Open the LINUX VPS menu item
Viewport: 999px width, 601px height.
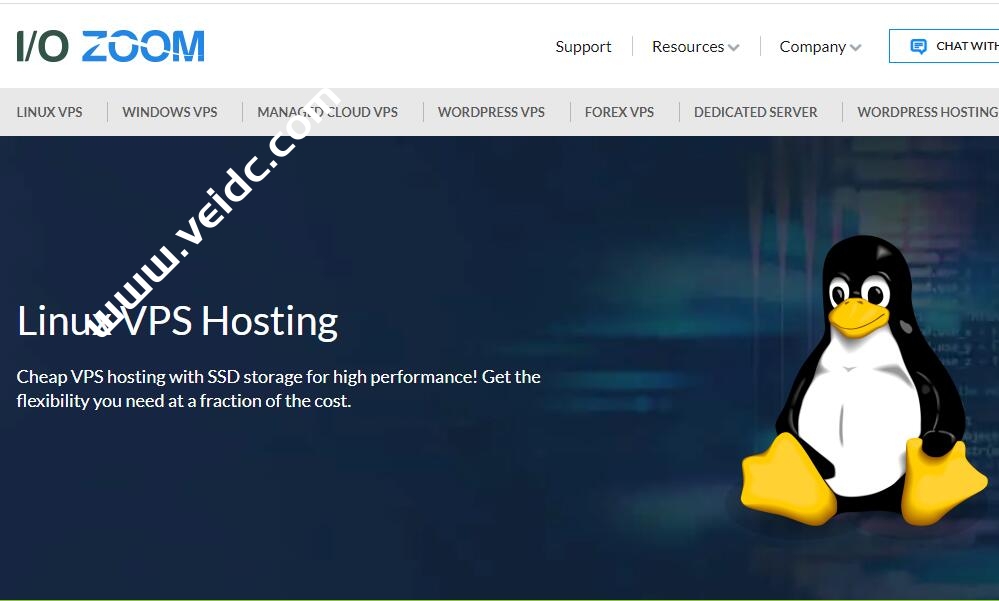tap(50, 112)
